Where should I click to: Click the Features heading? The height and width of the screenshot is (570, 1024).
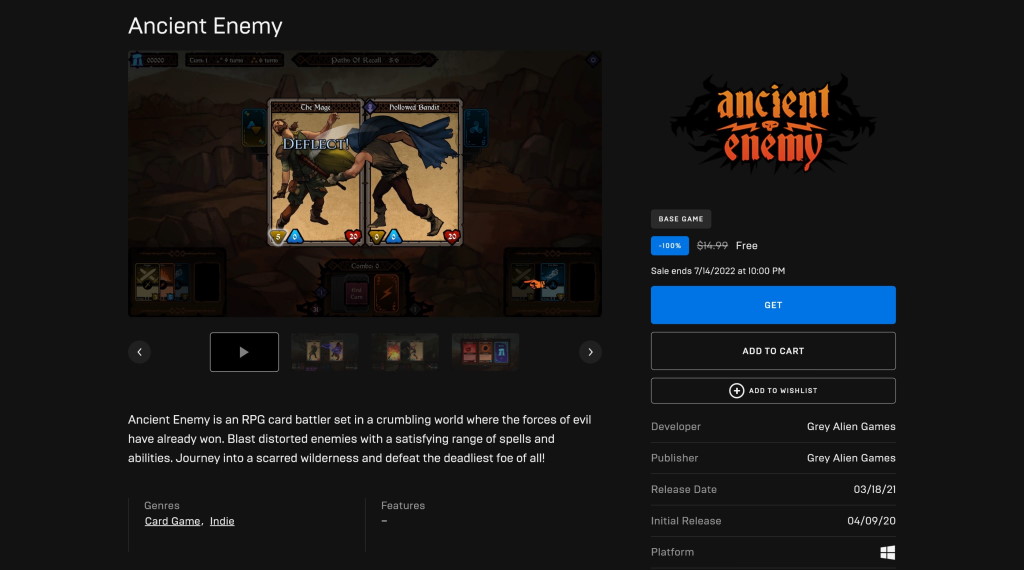tap(403, 505)
